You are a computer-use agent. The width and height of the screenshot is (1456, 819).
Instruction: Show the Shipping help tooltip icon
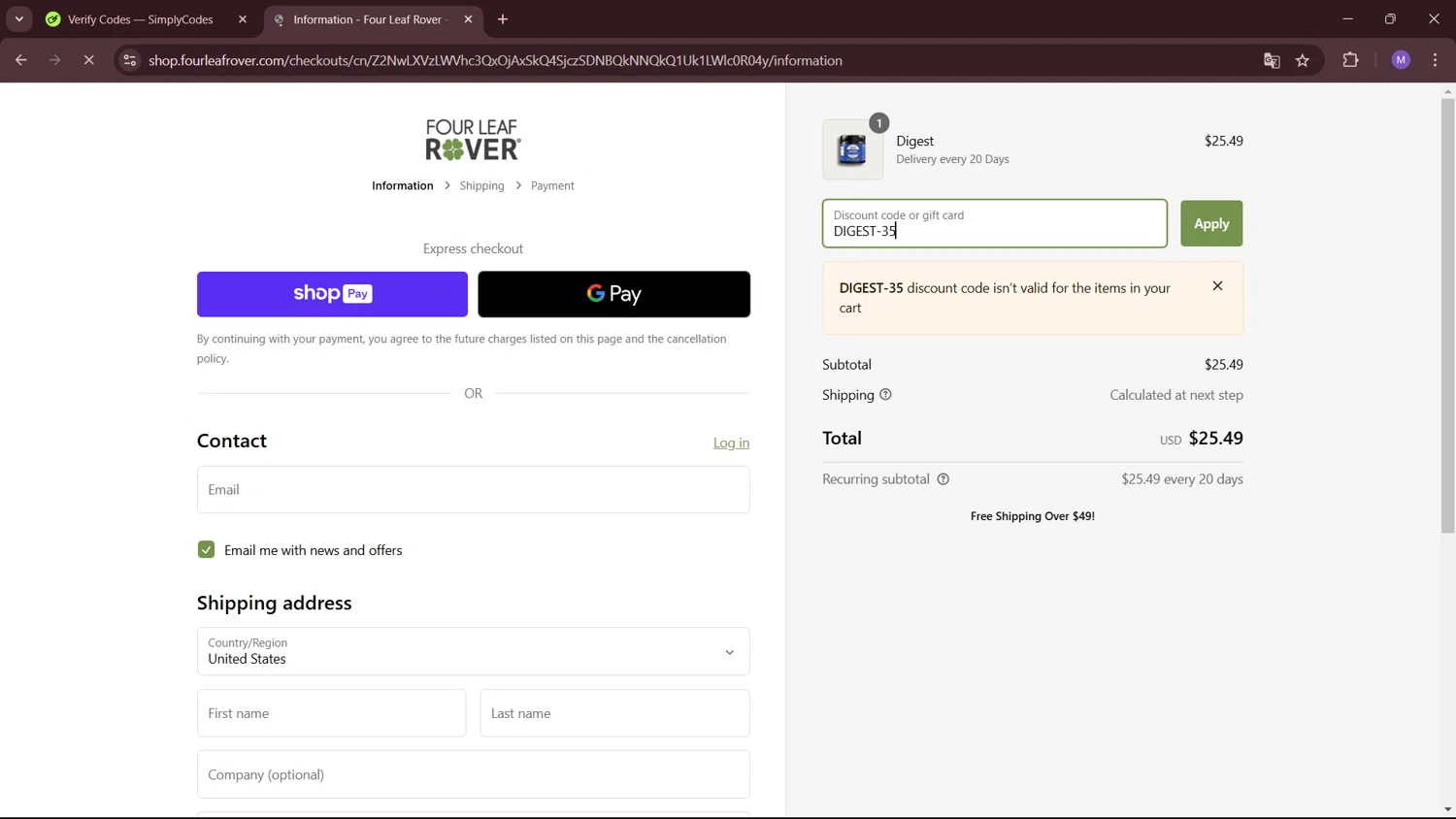coord(885,395)
